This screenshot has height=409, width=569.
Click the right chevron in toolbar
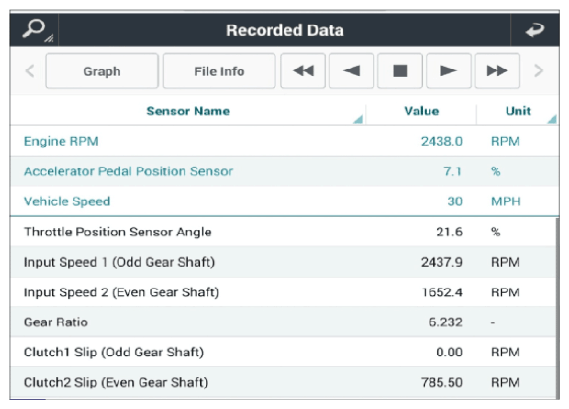coord(539,71)
